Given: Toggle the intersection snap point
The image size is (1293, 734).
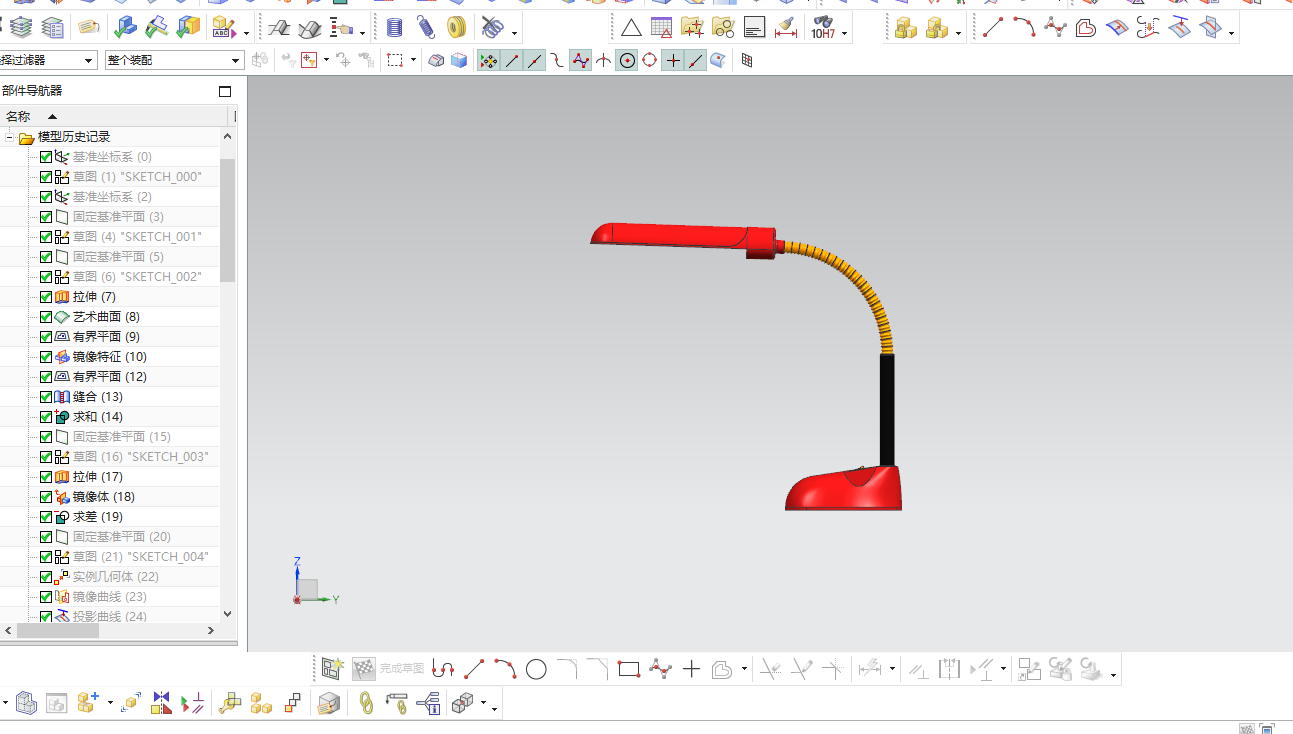Looking at the screenshot, I should [604, 61].
